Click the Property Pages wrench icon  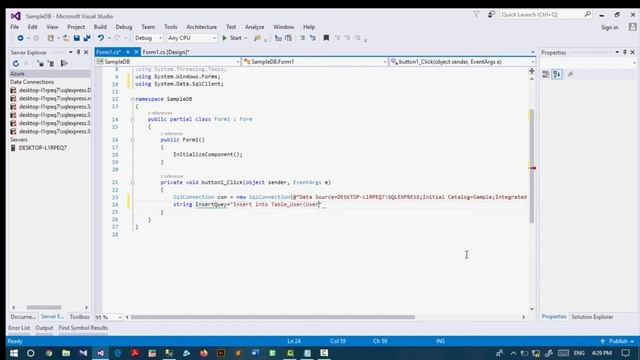571,74
